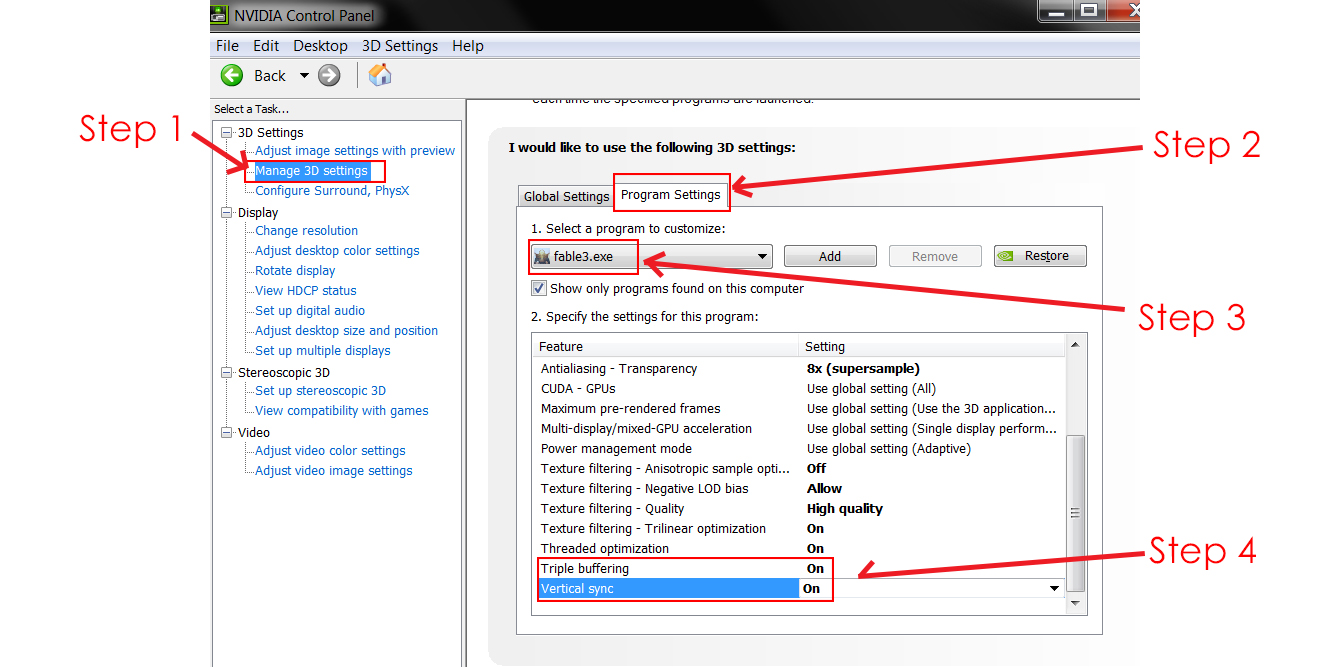
Task: Click the High quality setting value
Action: tap(845, 509)
